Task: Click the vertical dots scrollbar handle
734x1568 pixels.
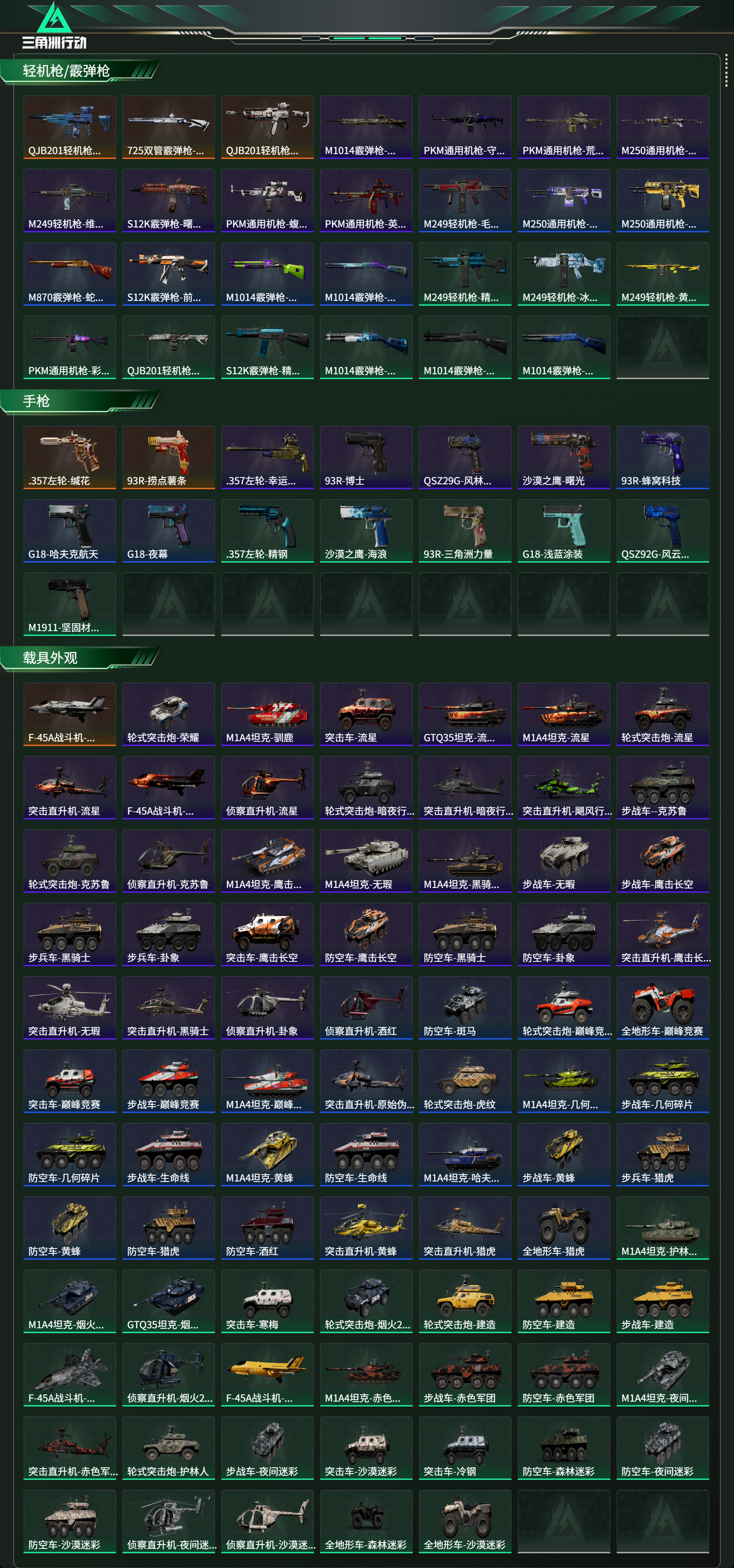Action: [x=726, y=70]
